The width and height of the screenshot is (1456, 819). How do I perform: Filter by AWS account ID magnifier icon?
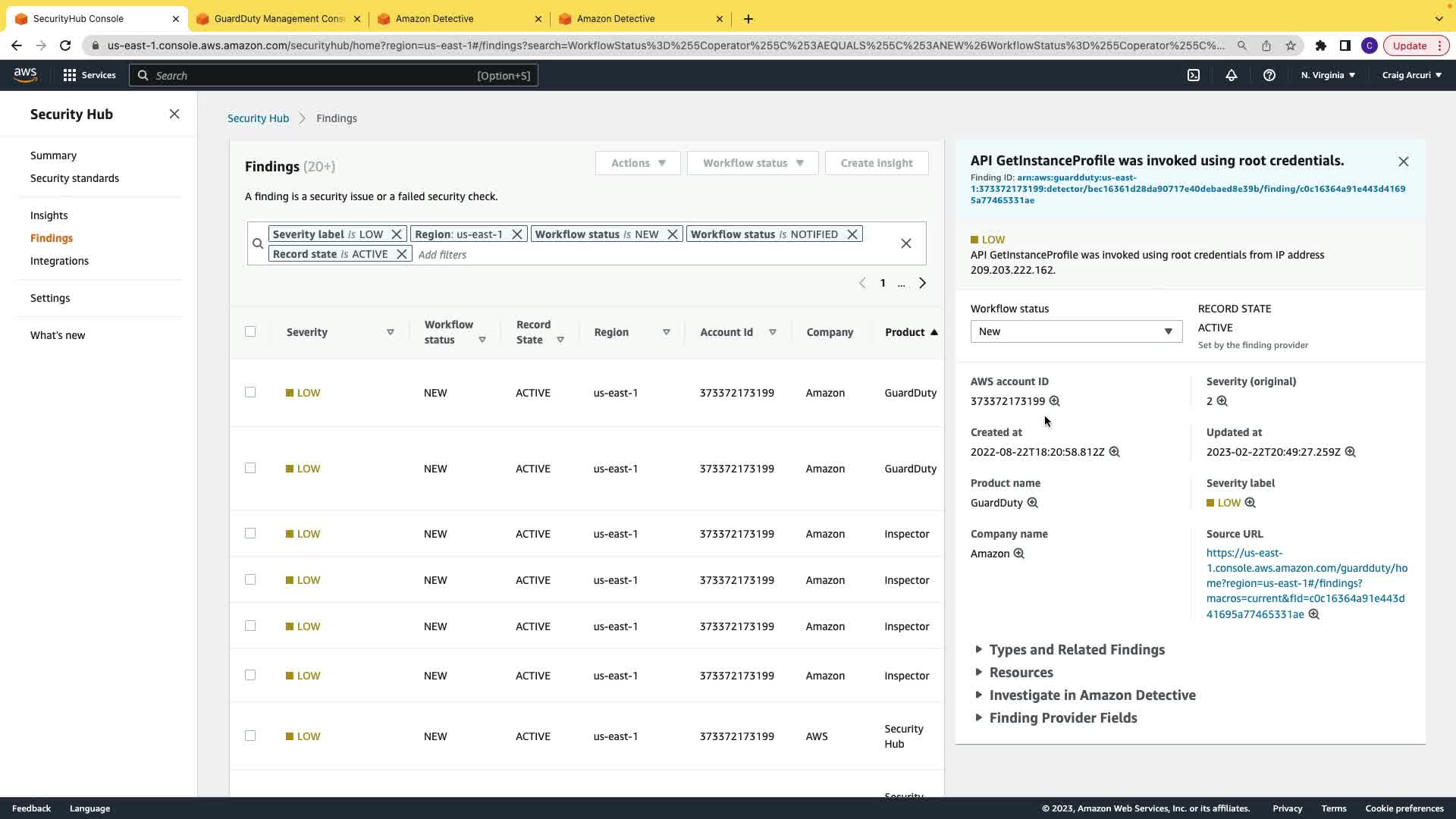pyautogui.click(x=1054, y=401)
